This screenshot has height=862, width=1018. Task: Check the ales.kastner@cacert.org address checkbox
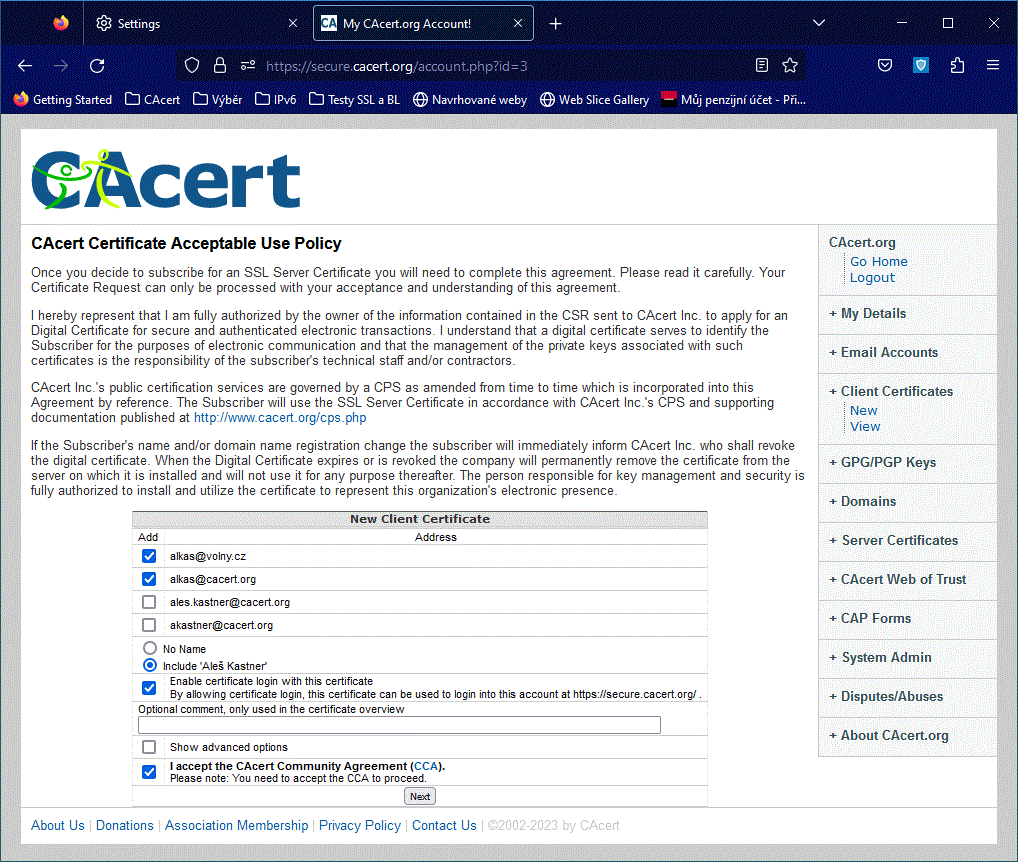149,602
